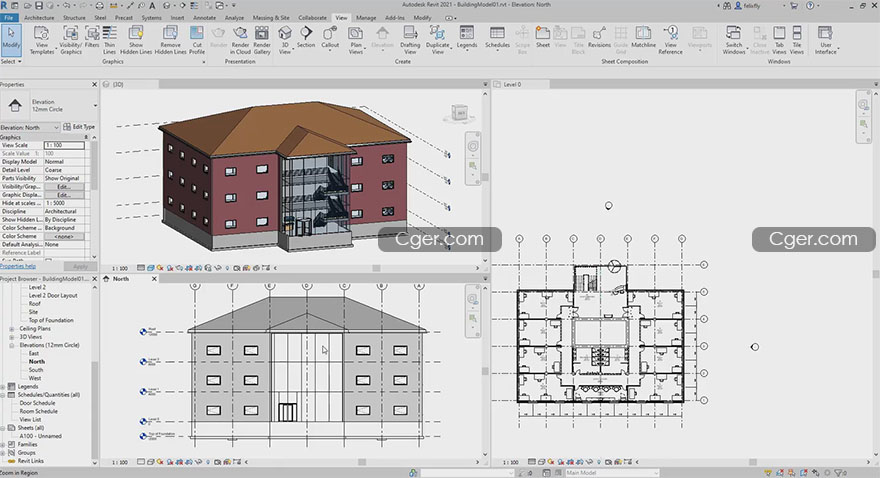
Task: Open the Schedules tool
Action: point(497,37)
